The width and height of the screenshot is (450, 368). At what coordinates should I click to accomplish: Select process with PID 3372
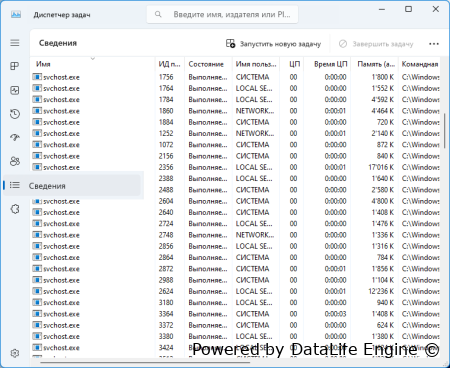235,325
